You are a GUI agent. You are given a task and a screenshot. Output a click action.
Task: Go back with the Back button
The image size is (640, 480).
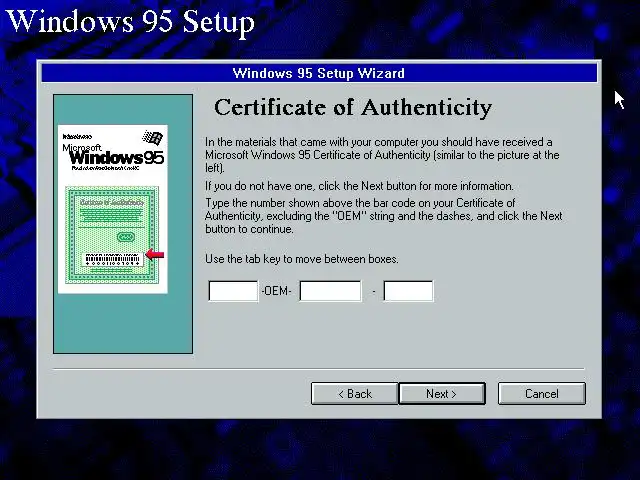354,393
